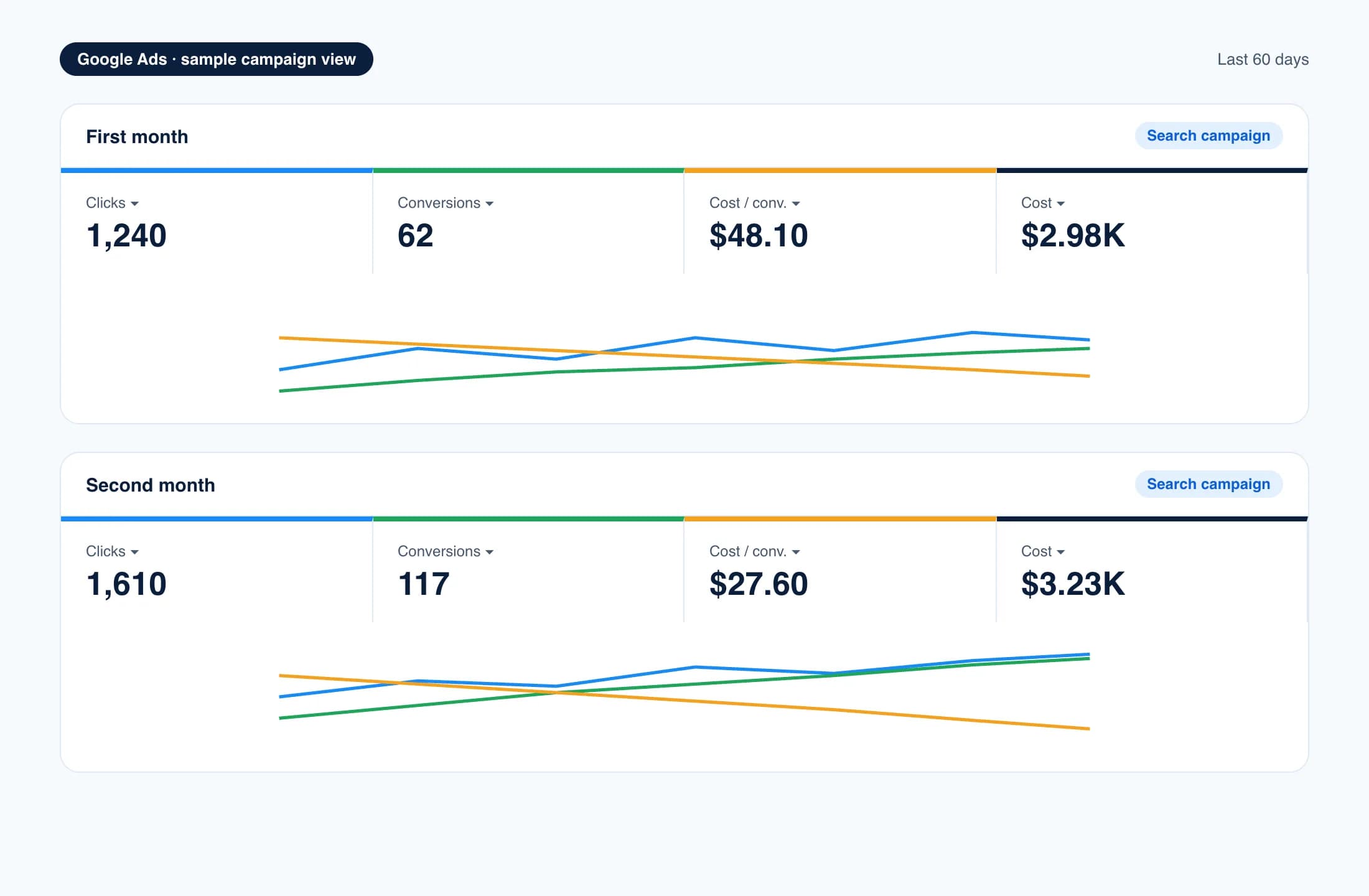1369x896 pixels.
Task: Select the 62 conversions value
Action: [x=415, y=236]
